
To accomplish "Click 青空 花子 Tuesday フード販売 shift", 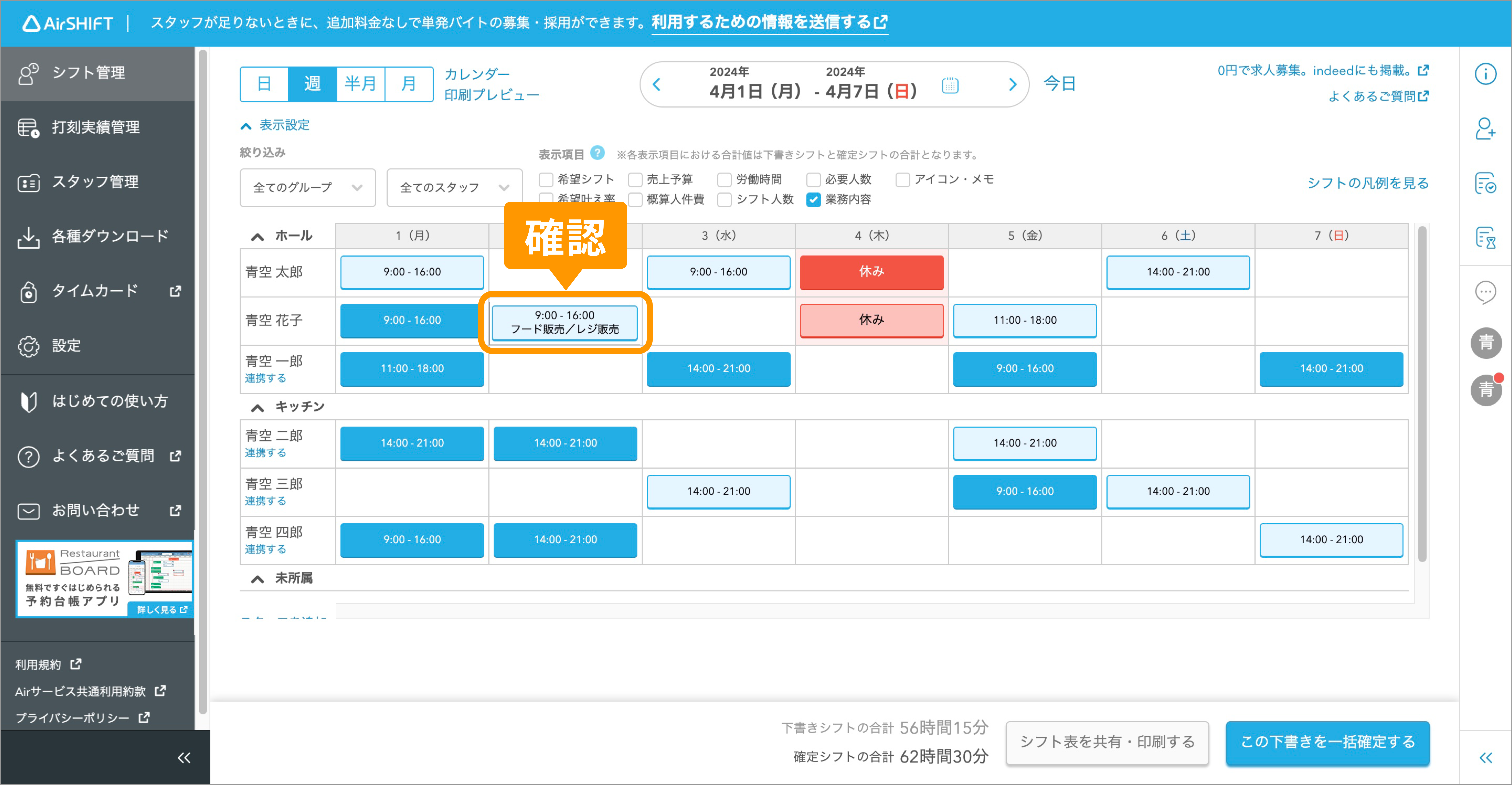I will (x=565, y=322).
